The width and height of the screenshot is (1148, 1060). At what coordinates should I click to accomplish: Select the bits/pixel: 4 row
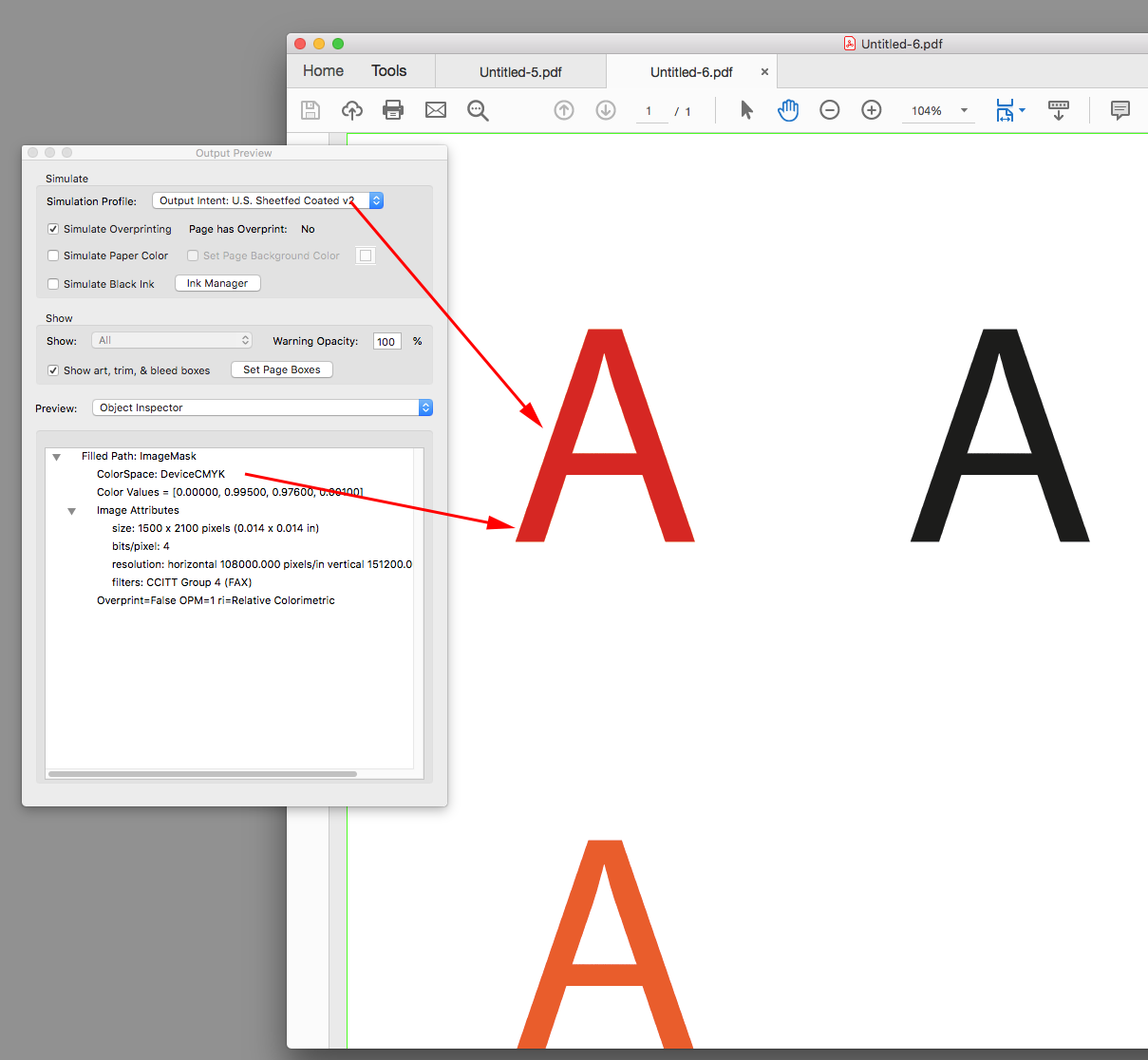click(x=141, y=546)
